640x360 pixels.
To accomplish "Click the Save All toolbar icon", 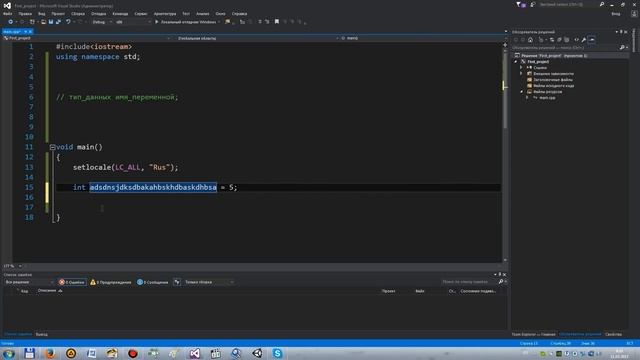I will pyautogui.click(x=58, y=22).
